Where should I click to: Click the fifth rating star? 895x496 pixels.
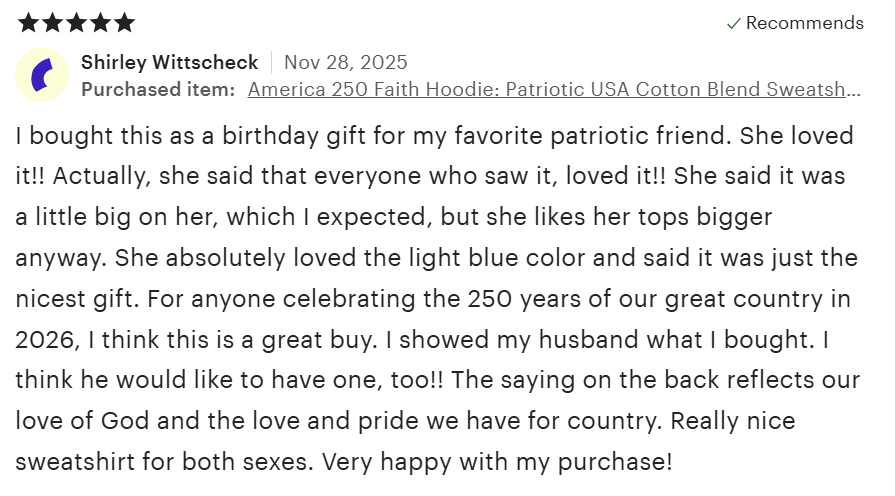pyautogui.click(x=123, y=22)
